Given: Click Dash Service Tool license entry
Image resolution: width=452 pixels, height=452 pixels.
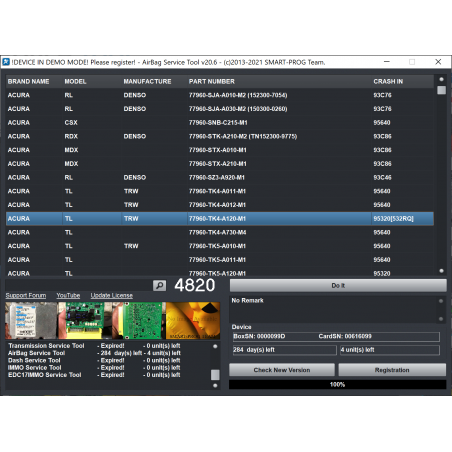Looking at the screenshot, I should [94, 360].
